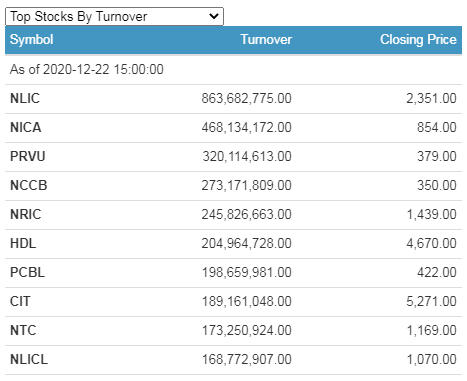Click closing price 379.00
The height and width of the screenshot is (381, 467).
pos(437,156)
